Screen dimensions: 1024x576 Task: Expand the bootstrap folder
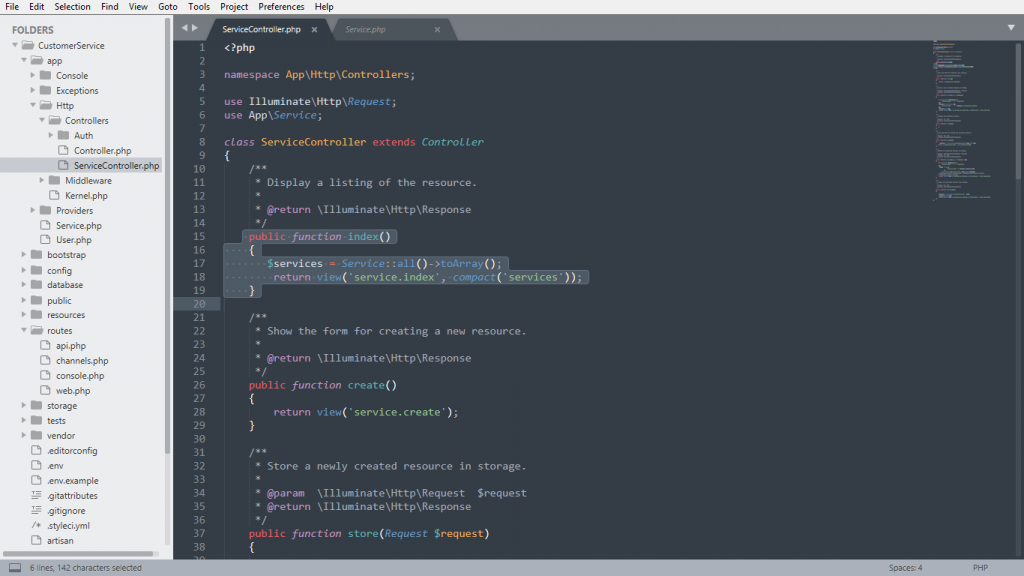(x=24, y=255)
